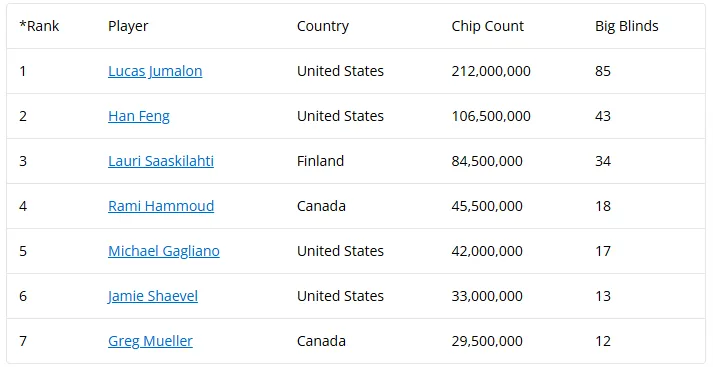Open Rami Hammoud's player page
This screenshot has width=713, height=367.
[x=161, y=206]
